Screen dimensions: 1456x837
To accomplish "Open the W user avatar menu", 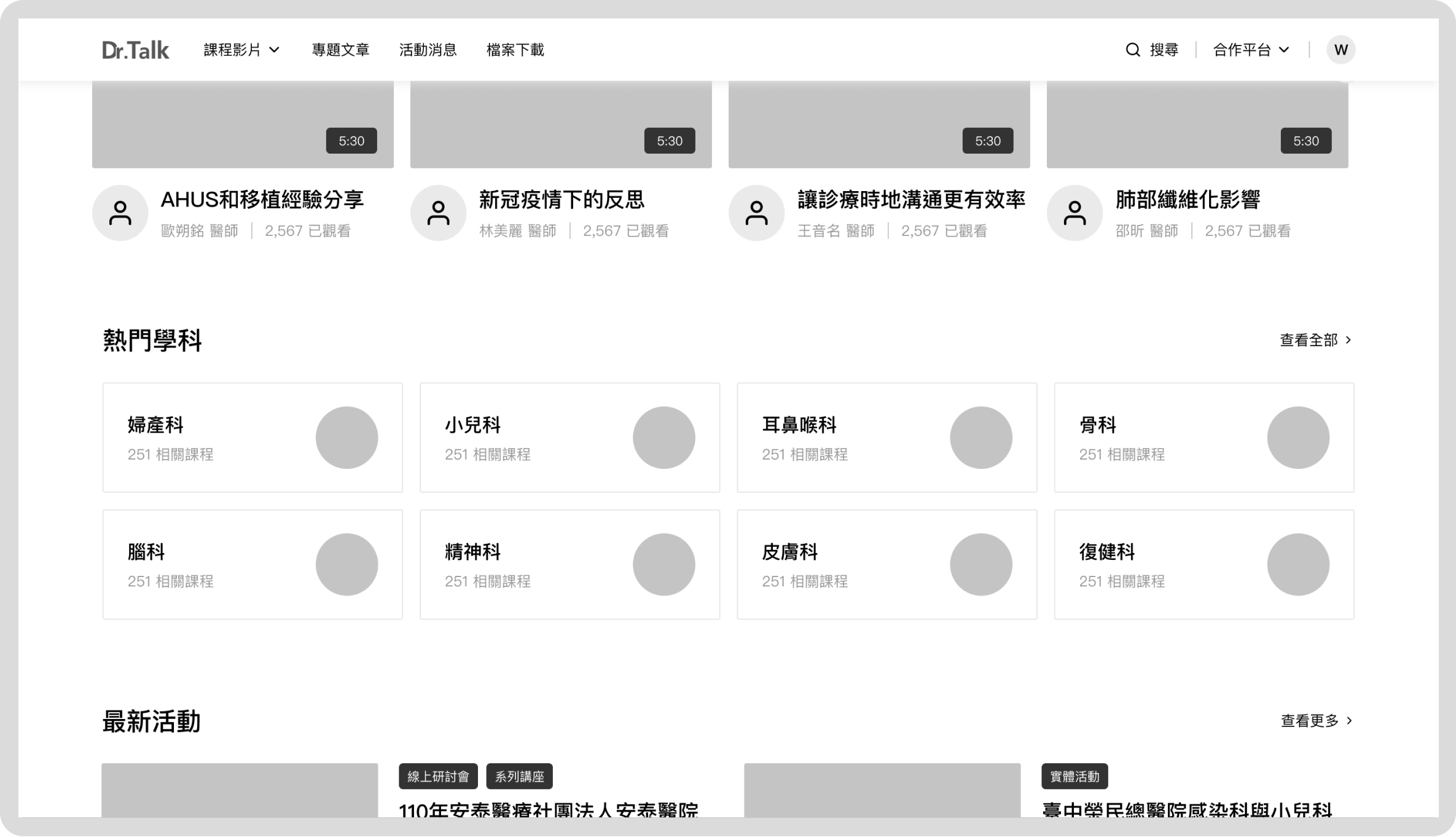I will point(1341,50).
